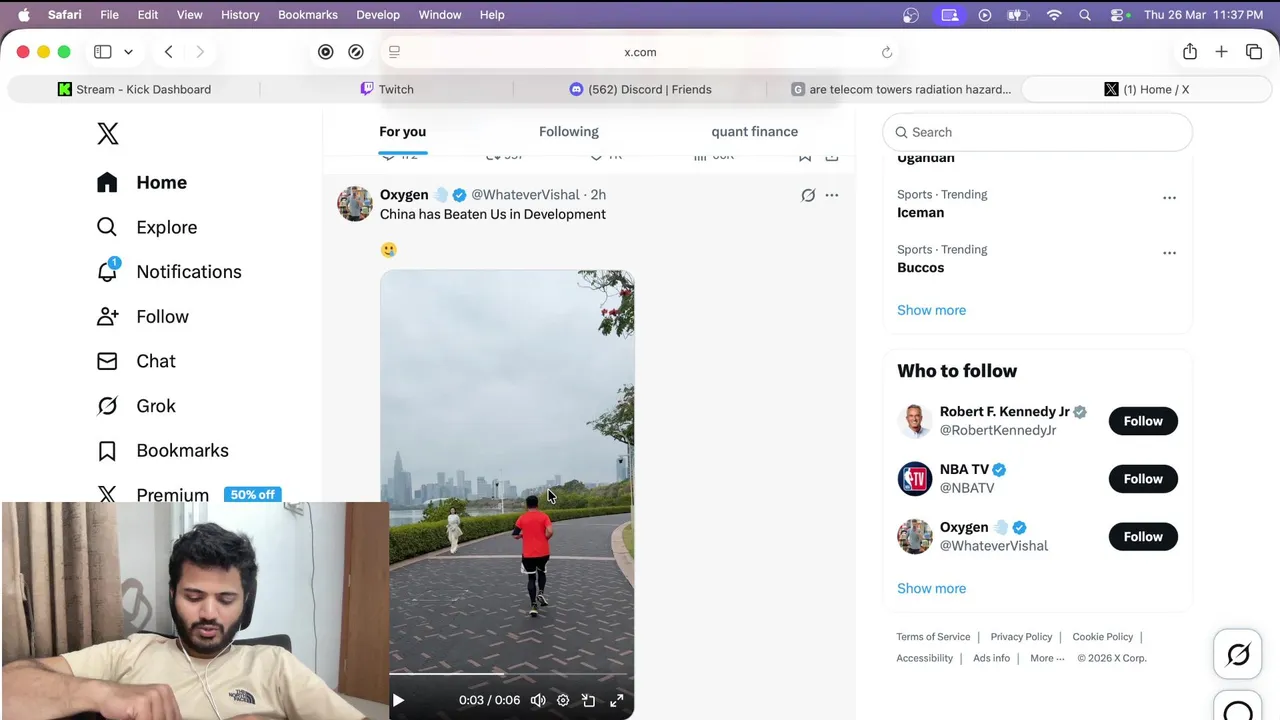Viewport: 1280px width, 720px height.
Task: Expand the footer More menu
Action: pyautogui.click(x=1047, y=658)
